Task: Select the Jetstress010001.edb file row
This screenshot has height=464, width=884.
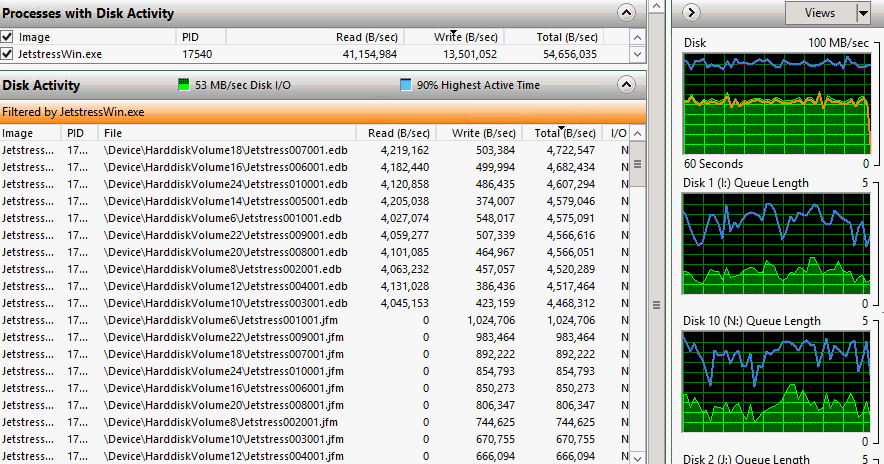Action: coord(315,184)
